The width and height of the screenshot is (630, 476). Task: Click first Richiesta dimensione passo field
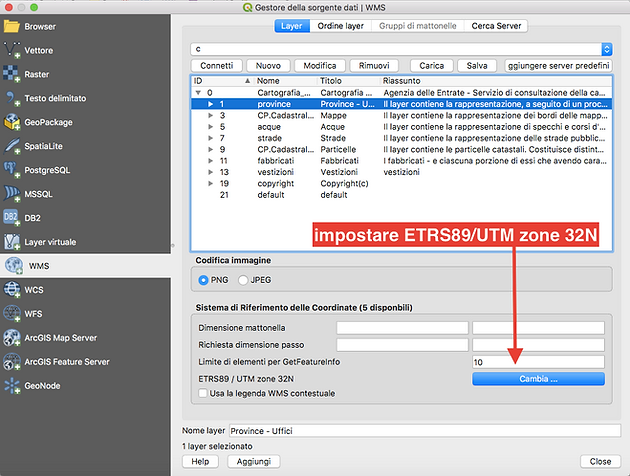pos(402,345)
